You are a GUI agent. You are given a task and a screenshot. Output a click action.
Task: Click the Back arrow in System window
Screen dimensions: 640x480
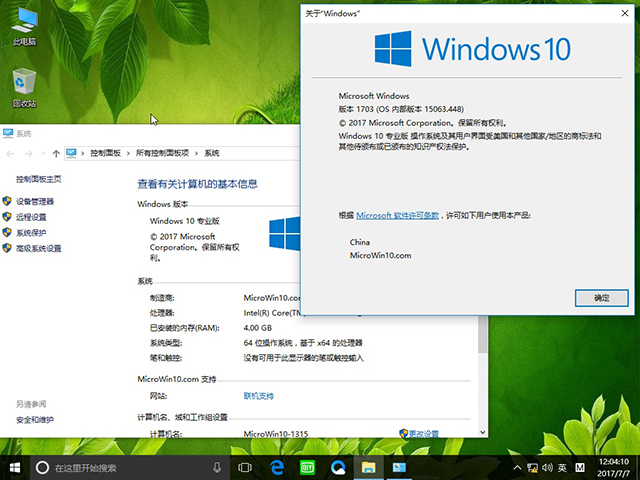click(x=10, y=153)
